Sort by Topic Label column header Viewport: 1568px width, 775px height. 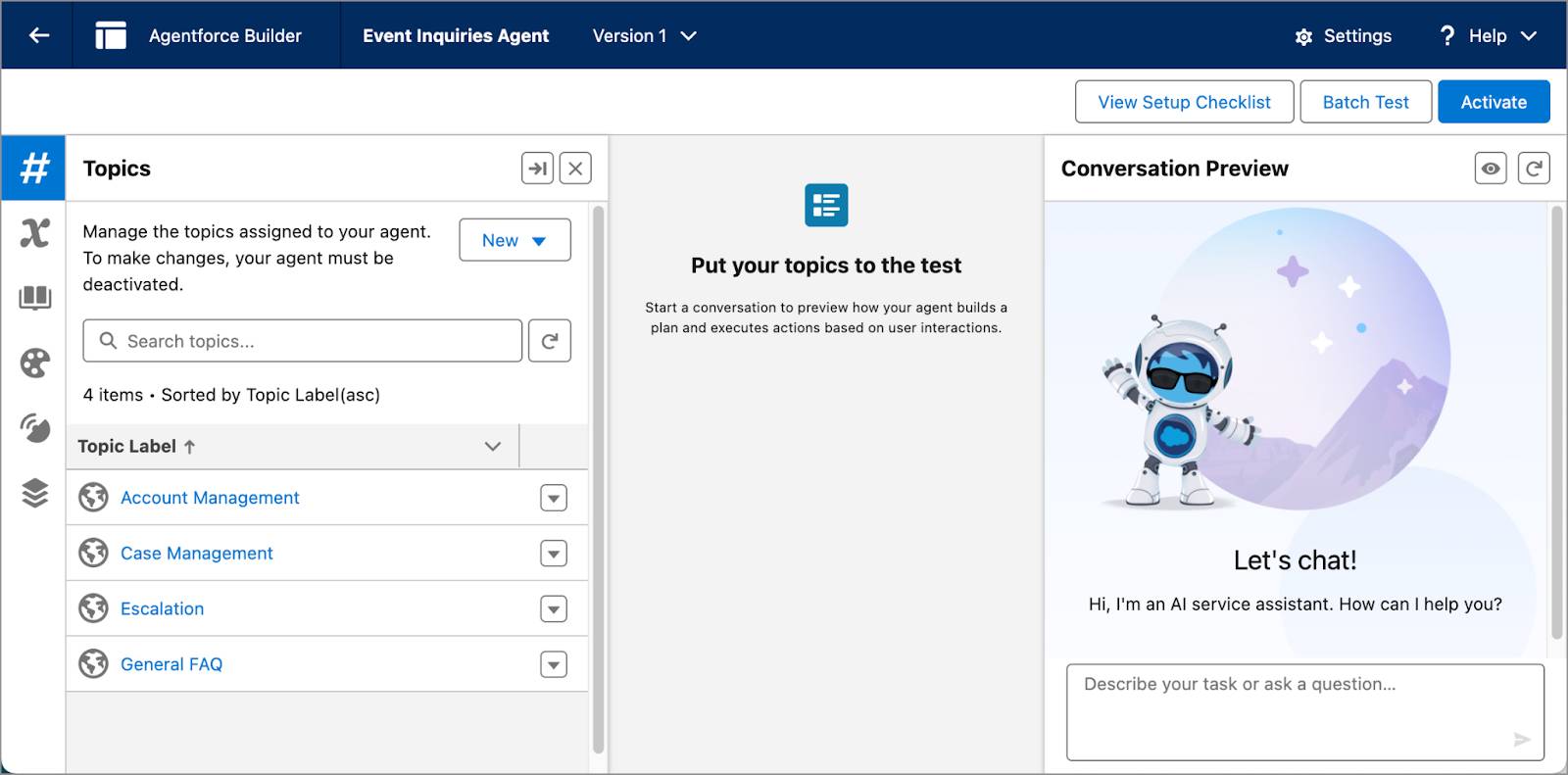[136, 446]
